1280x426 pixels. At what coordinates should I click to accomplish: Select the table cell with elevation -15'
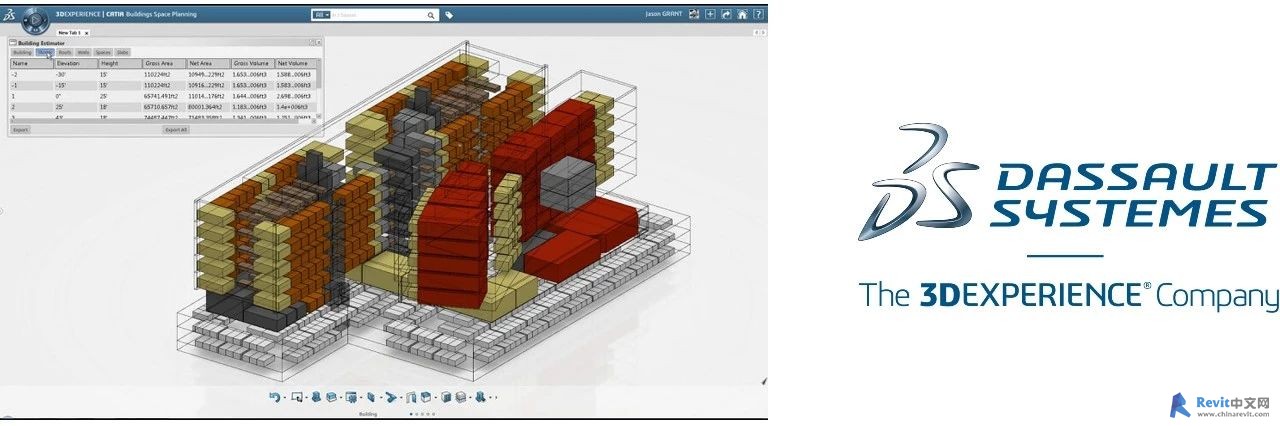75,85
